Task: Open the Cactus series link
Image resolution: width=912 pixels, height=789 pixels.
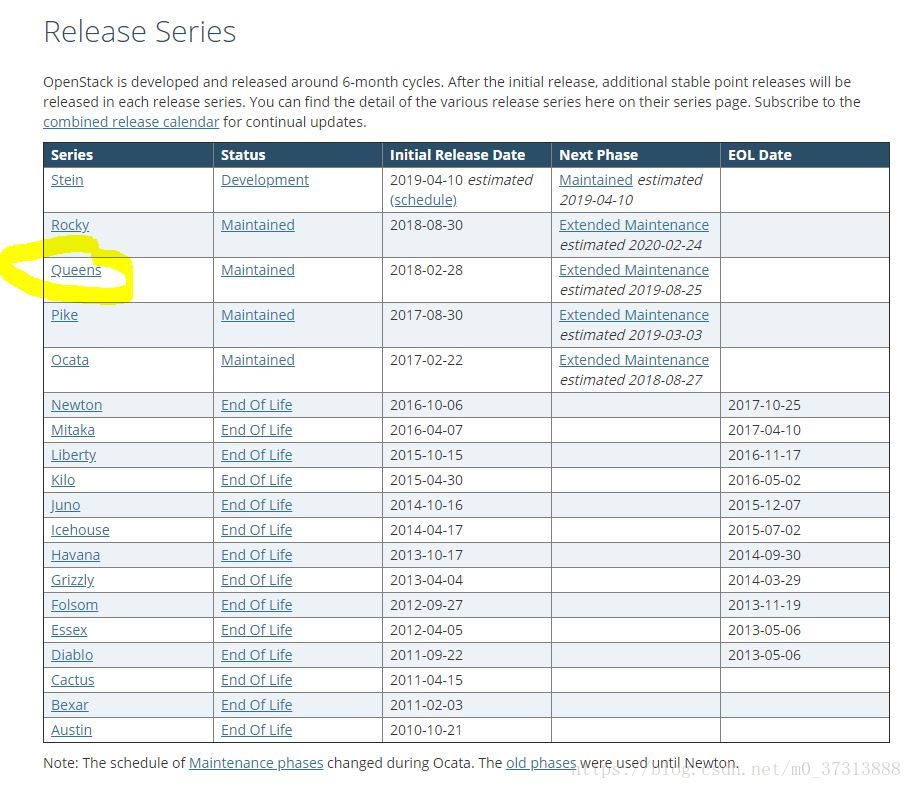Action: click(72, 680)
